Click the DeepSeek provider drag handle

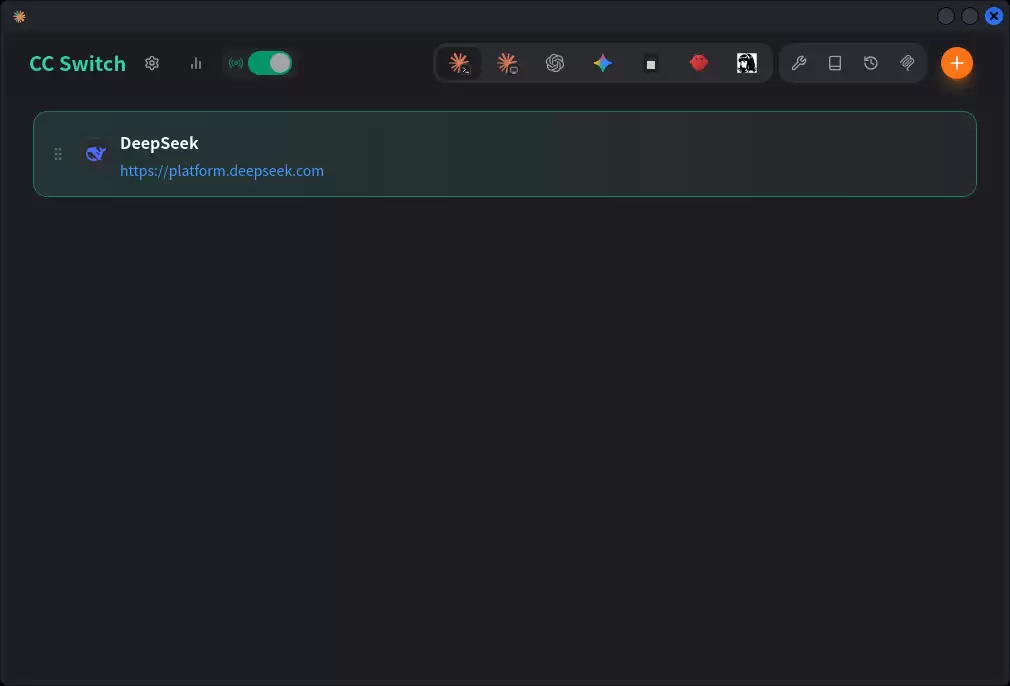(58, 154)
